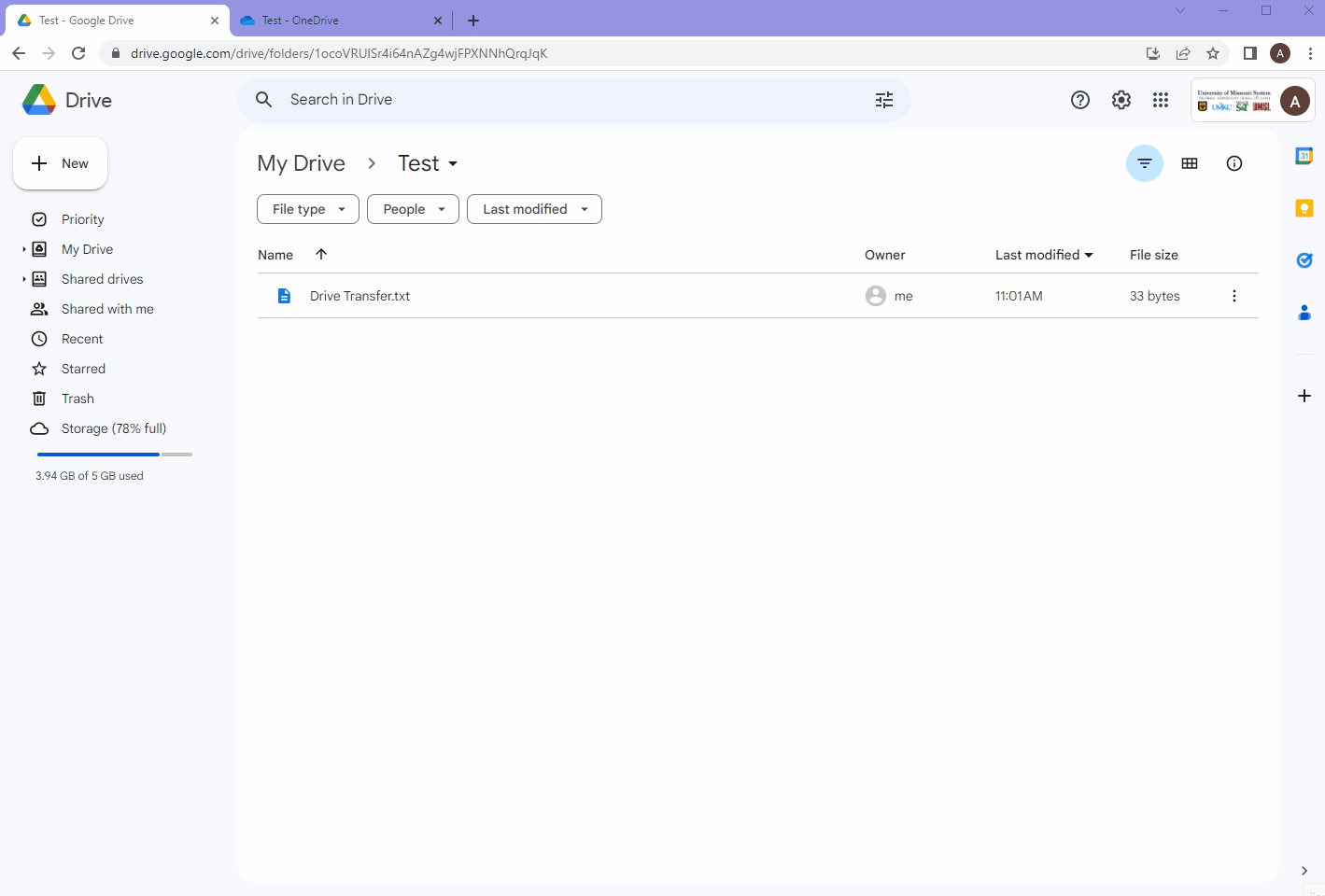Switch to grid view layout

(x=1189, y=162)
